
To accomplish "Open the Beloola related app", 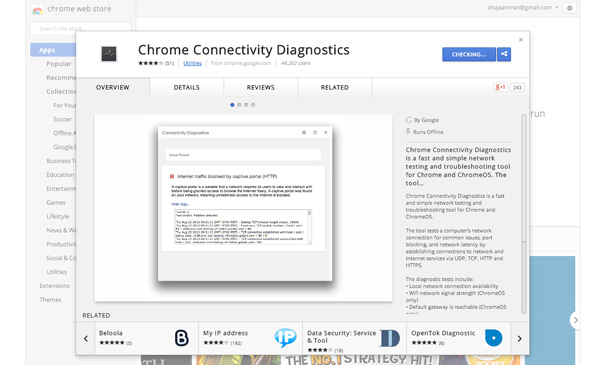I will click(147, 338).
